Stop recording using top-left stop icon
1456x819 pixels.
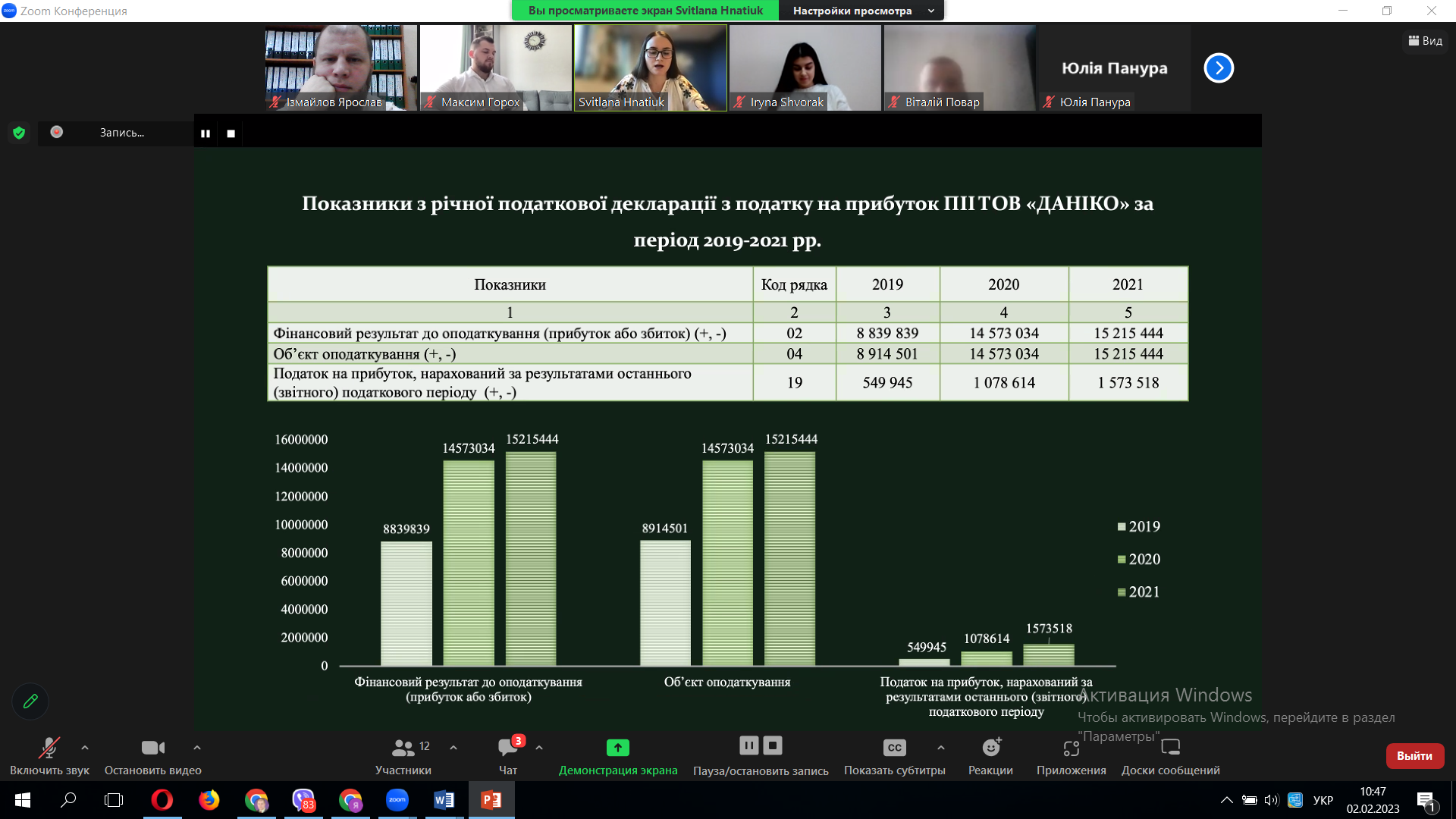pyautogui.click(x=231, y=133)
